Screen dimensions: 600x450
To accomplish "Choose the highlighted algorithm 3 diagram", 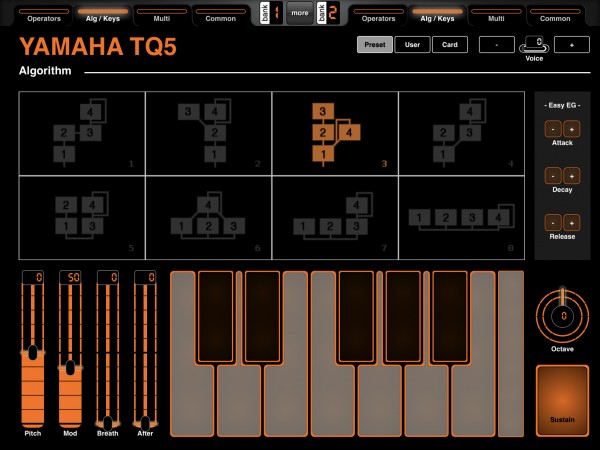I will (335, 134).
